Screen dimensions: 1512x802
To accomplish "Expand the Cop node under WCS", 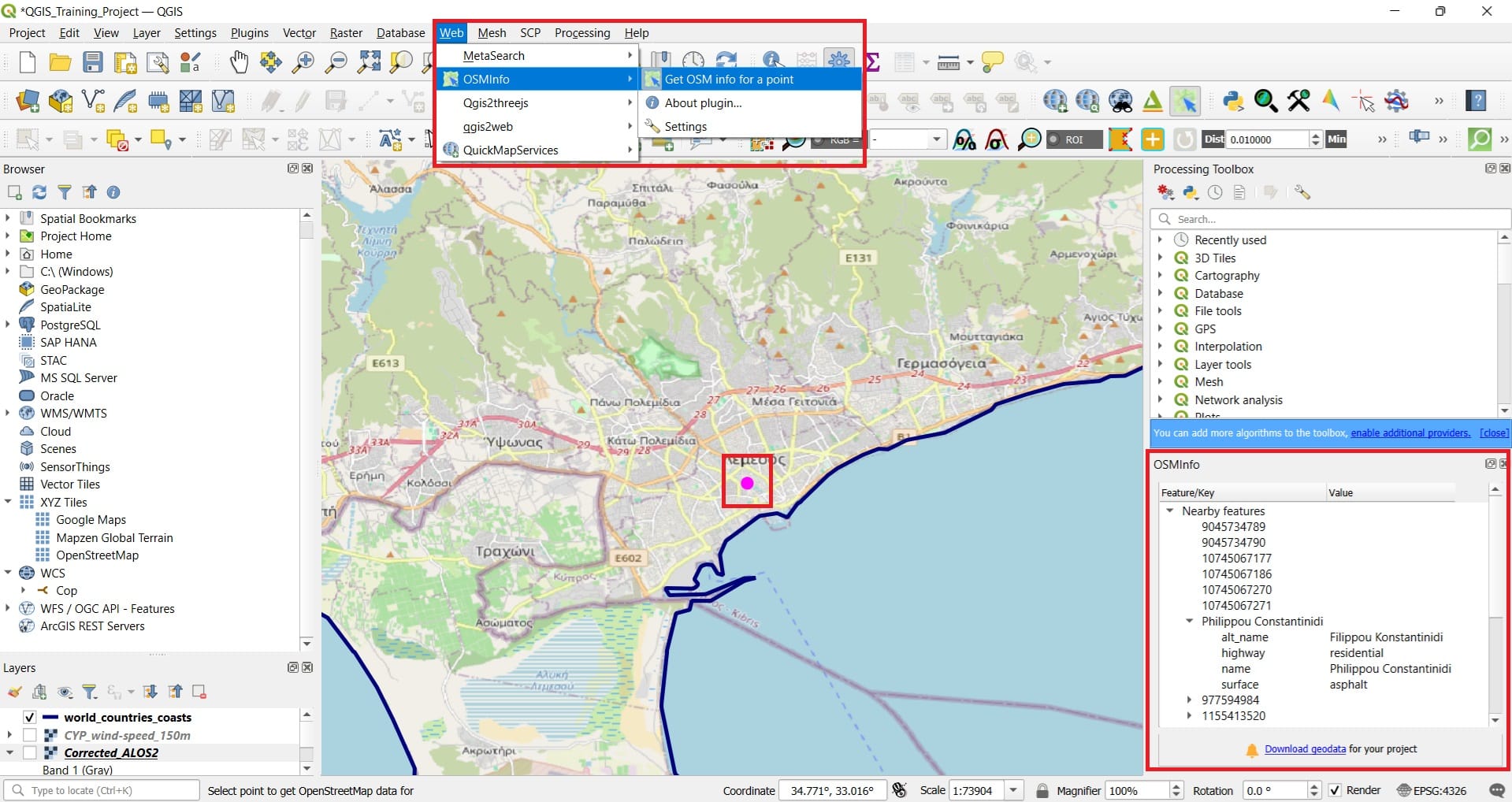I will pos(24,590).
